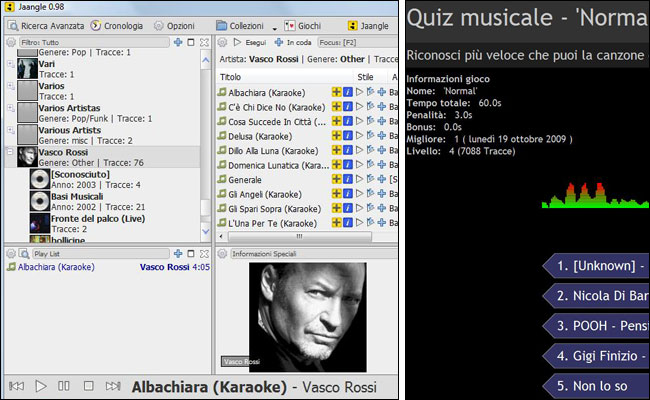The width and height of the screenshot is (650, 400).
Task: Click the blue info icon for Delusa (Karaoke)
Action: pyautogui.click(x=347, y=136)
